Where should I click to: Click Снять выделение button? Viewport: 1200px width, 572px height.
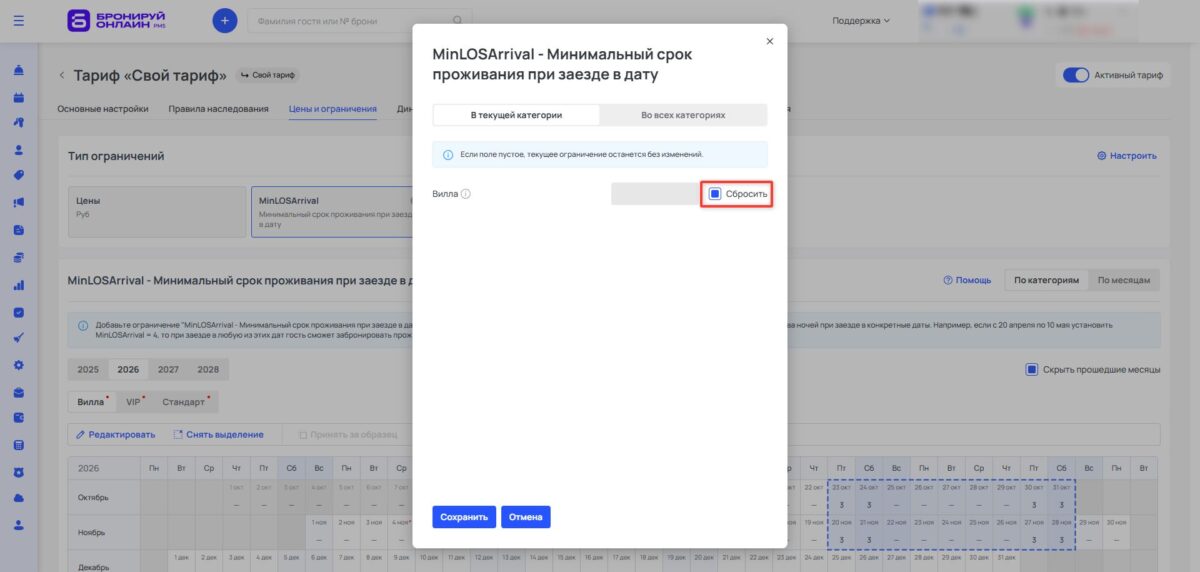click(218, 435)
